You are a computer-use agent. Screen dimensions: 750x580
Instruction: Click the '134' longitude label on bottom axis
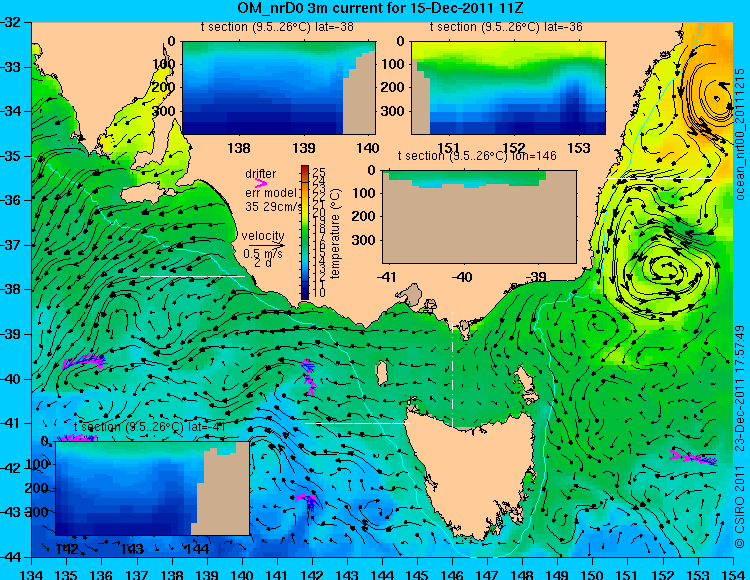pyautogui.click(x=32, y=574)
